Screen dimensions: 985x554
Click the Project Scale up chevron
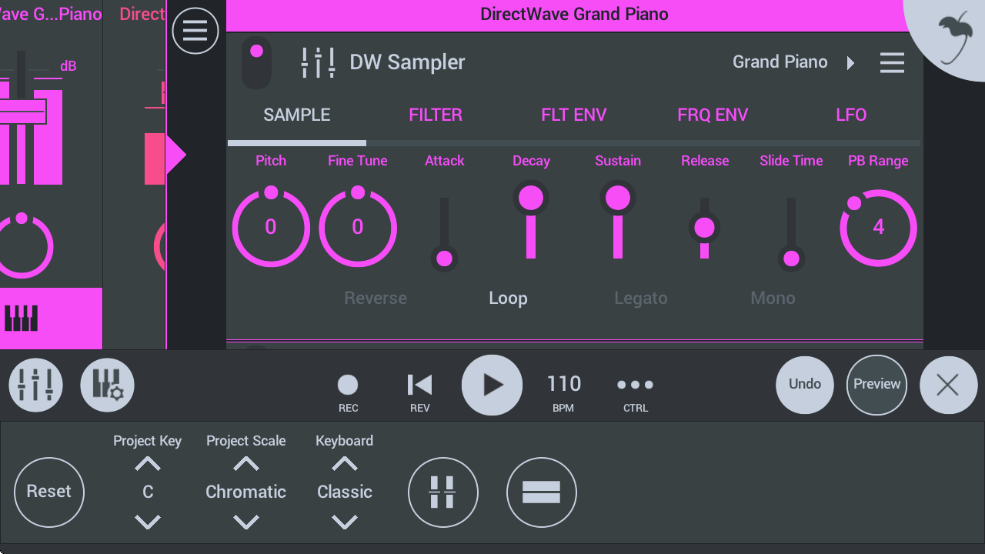(x=246, y=464)
